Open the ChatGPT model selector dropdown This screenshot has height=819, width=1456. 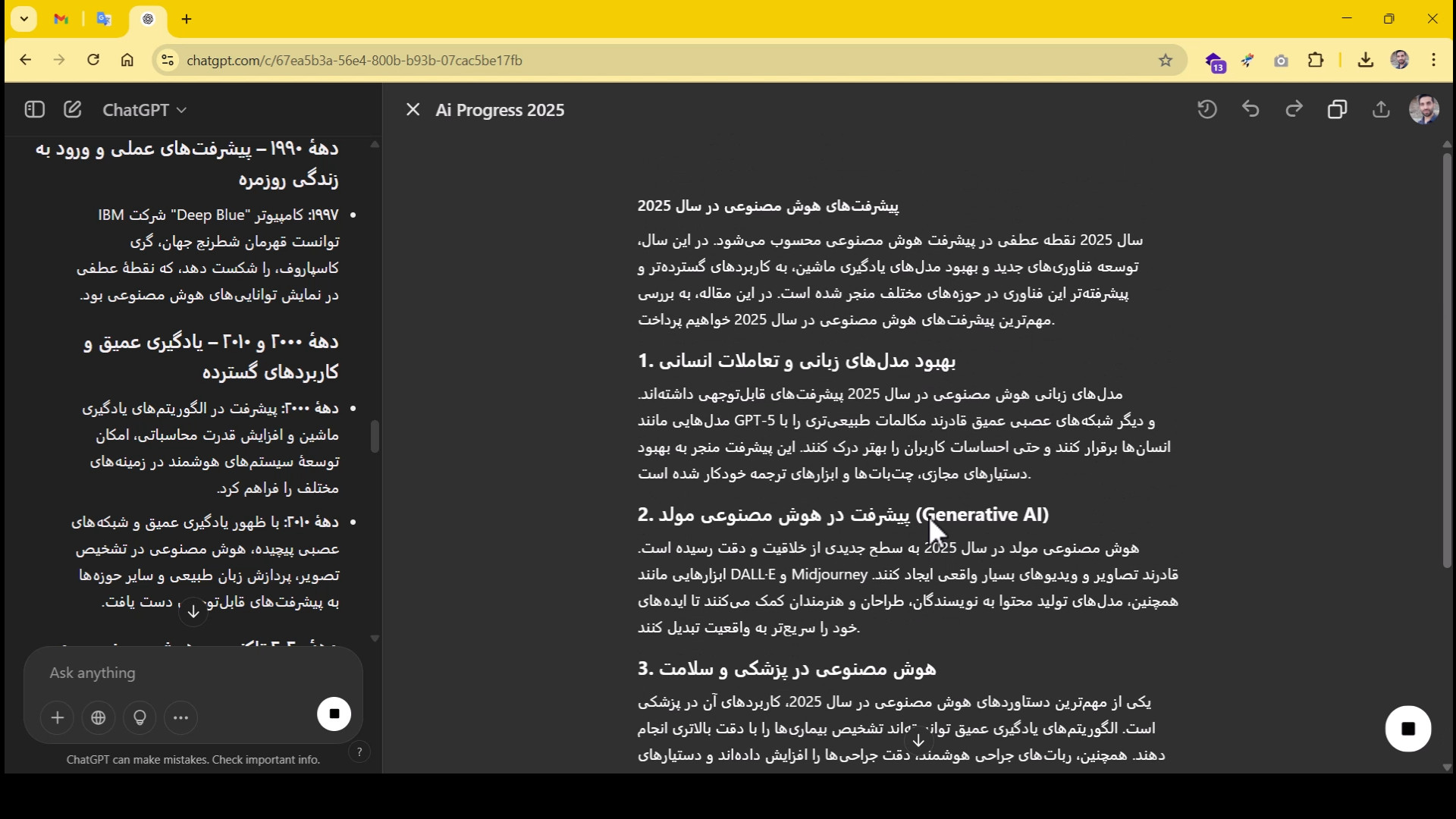145,111
